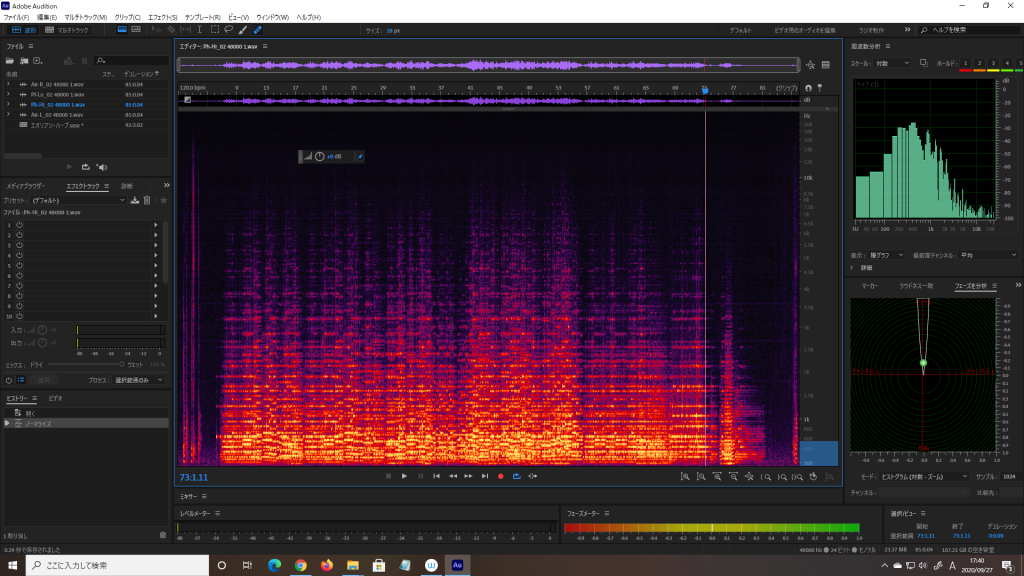Select the Paintbrush Selection tool
Image resolution: width=1024 pixels, height=576 pixels.
click(x=243, y=30)
